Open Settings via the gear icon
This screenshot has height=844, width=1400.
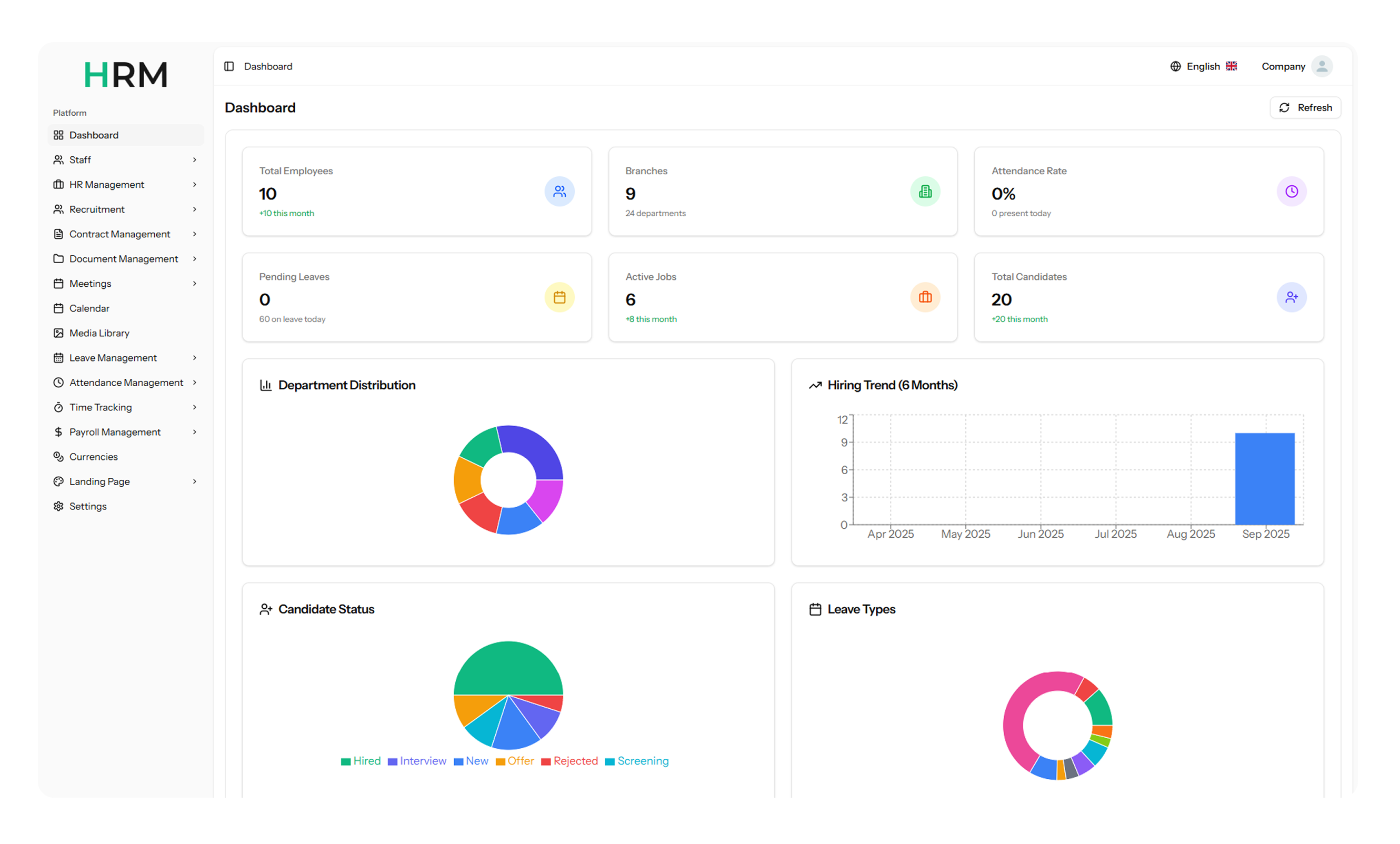[58, 506]
